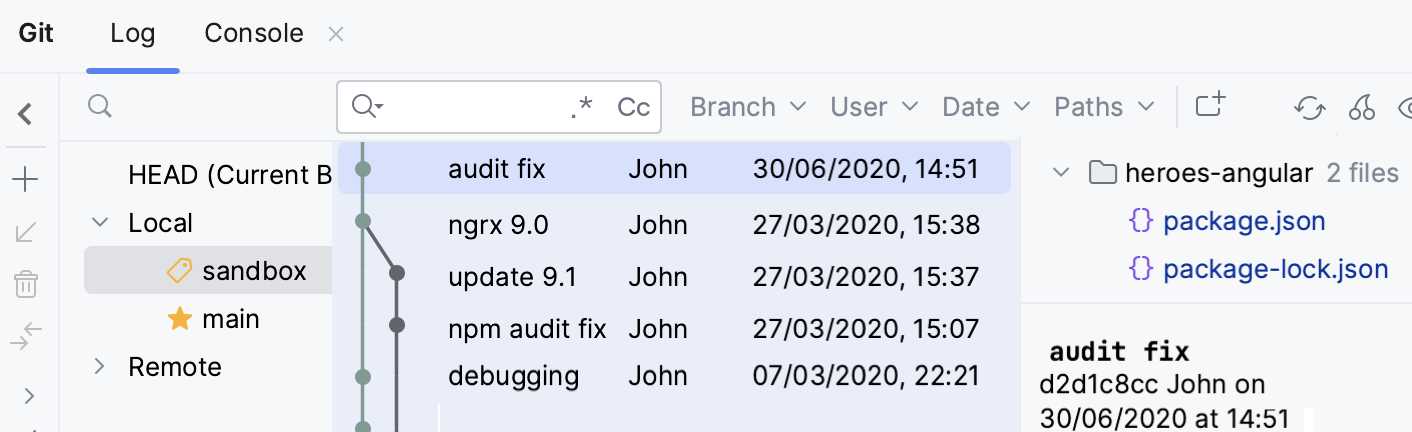Click the new branch plus icon
The width and height of the screenshot is (1412, 432).
click(x=26, y=180)
